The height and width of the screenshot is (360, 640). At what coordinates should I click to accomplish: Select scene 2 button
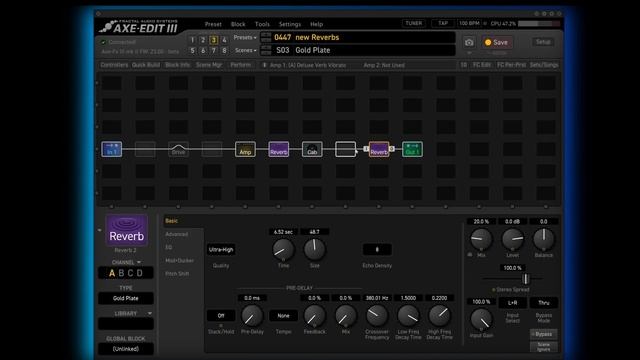click(x=203, y=40)
